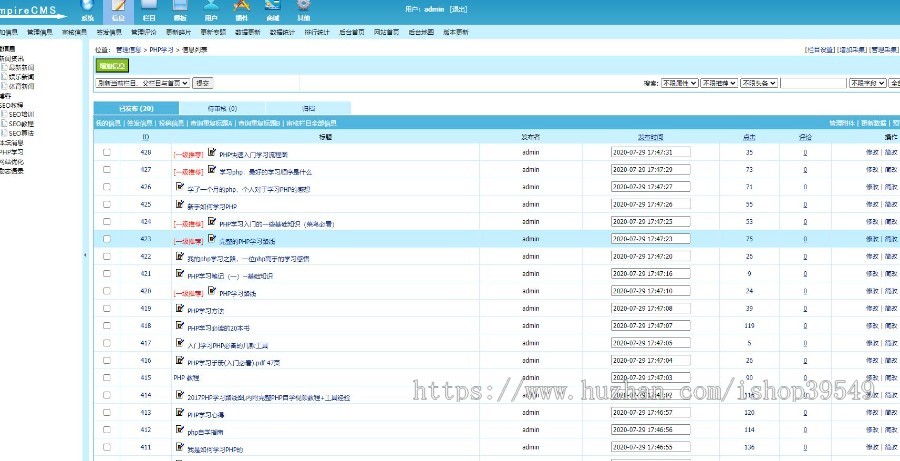Tick the checkbox for ID 418
The image size is (900, 461).
[107, 326]
